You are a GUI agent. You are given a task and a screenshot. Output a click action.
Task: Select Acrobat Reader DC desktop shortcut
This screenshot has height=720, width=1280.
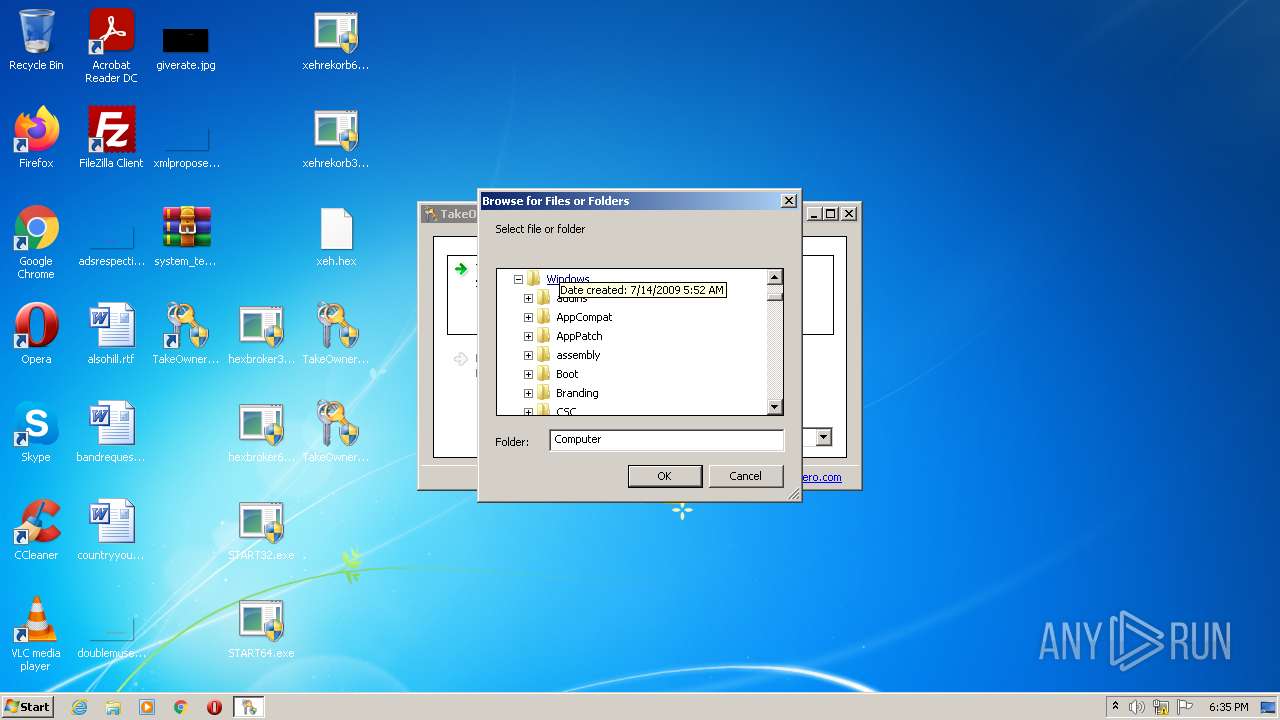111,46
